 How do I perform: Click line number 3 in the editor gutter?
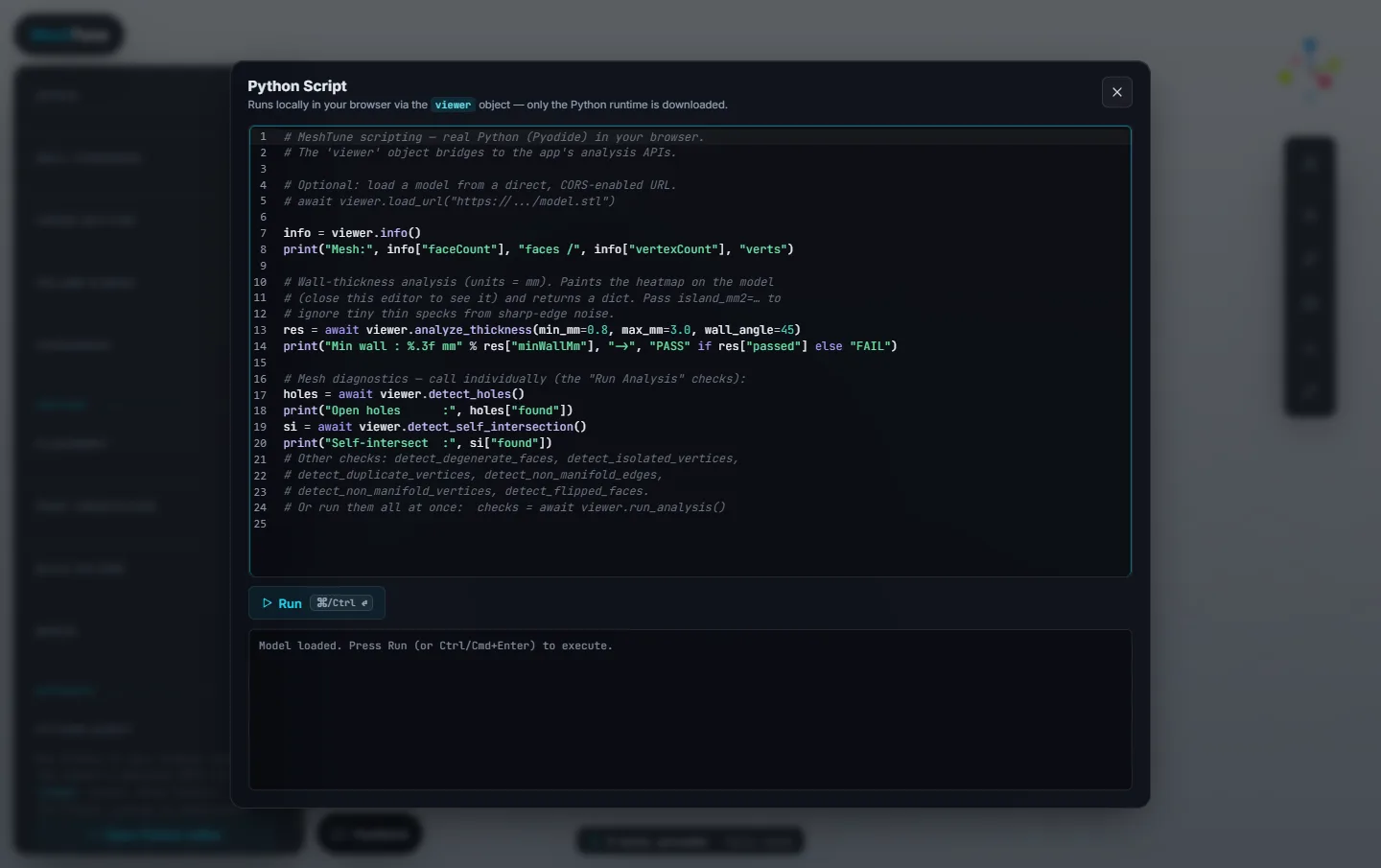click(x=263, y=169)
